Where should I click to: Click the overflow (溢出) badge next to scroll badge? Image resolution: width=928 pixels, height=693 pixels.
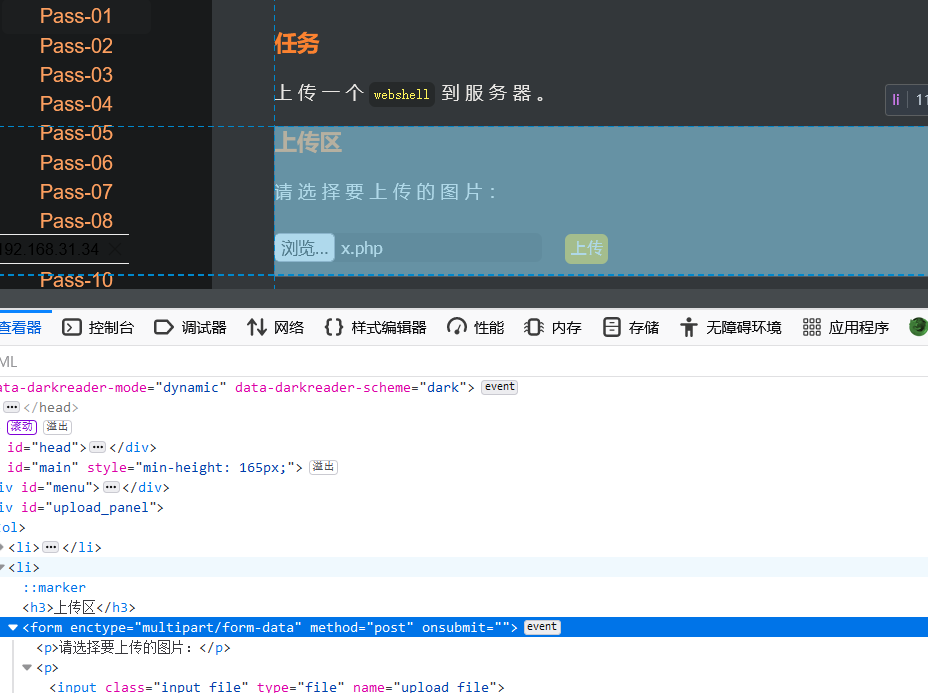point(57,427)
